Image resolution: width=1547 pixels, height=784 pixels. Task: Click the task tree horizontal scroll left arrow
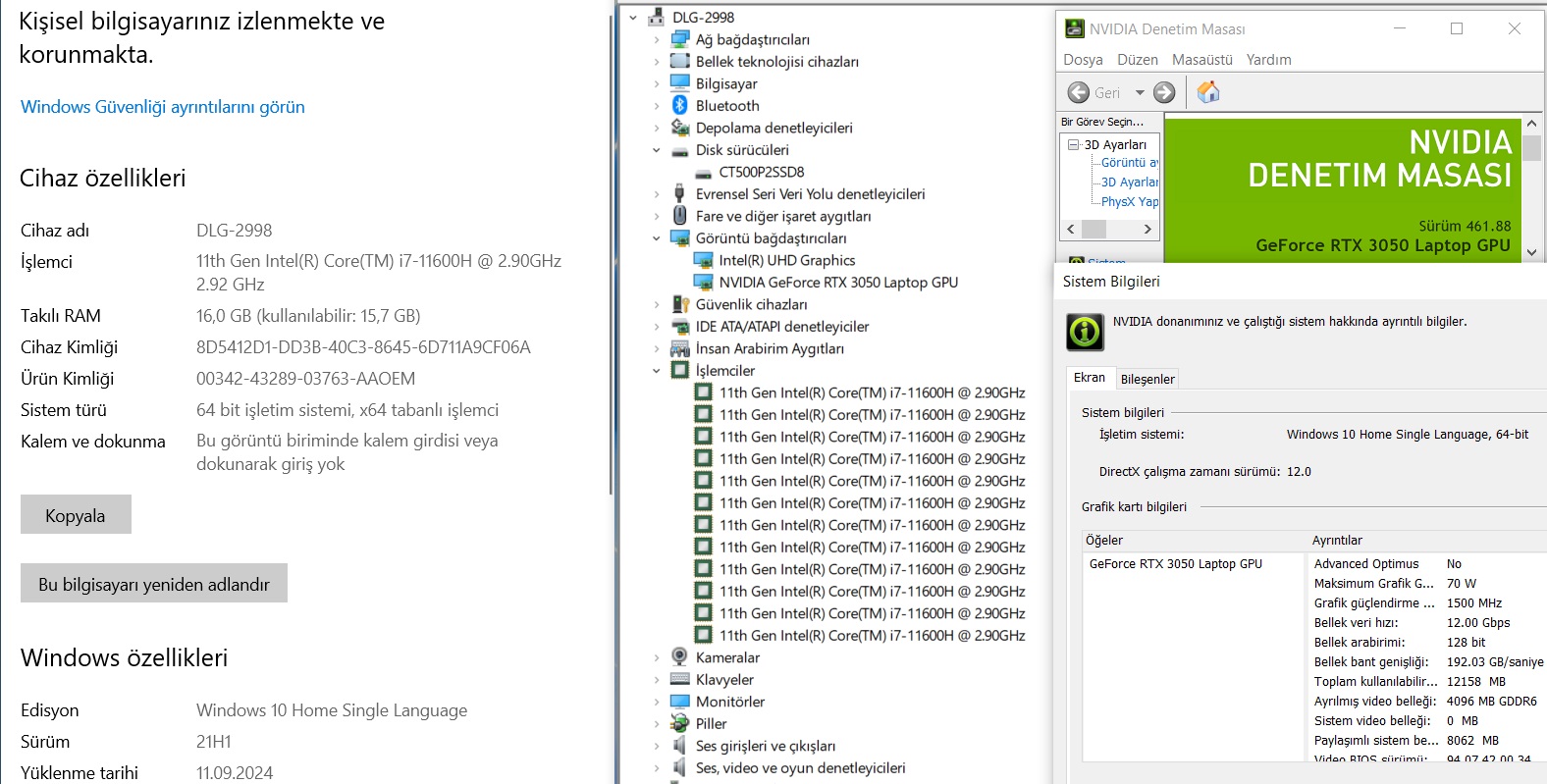tap(1071, 229)
